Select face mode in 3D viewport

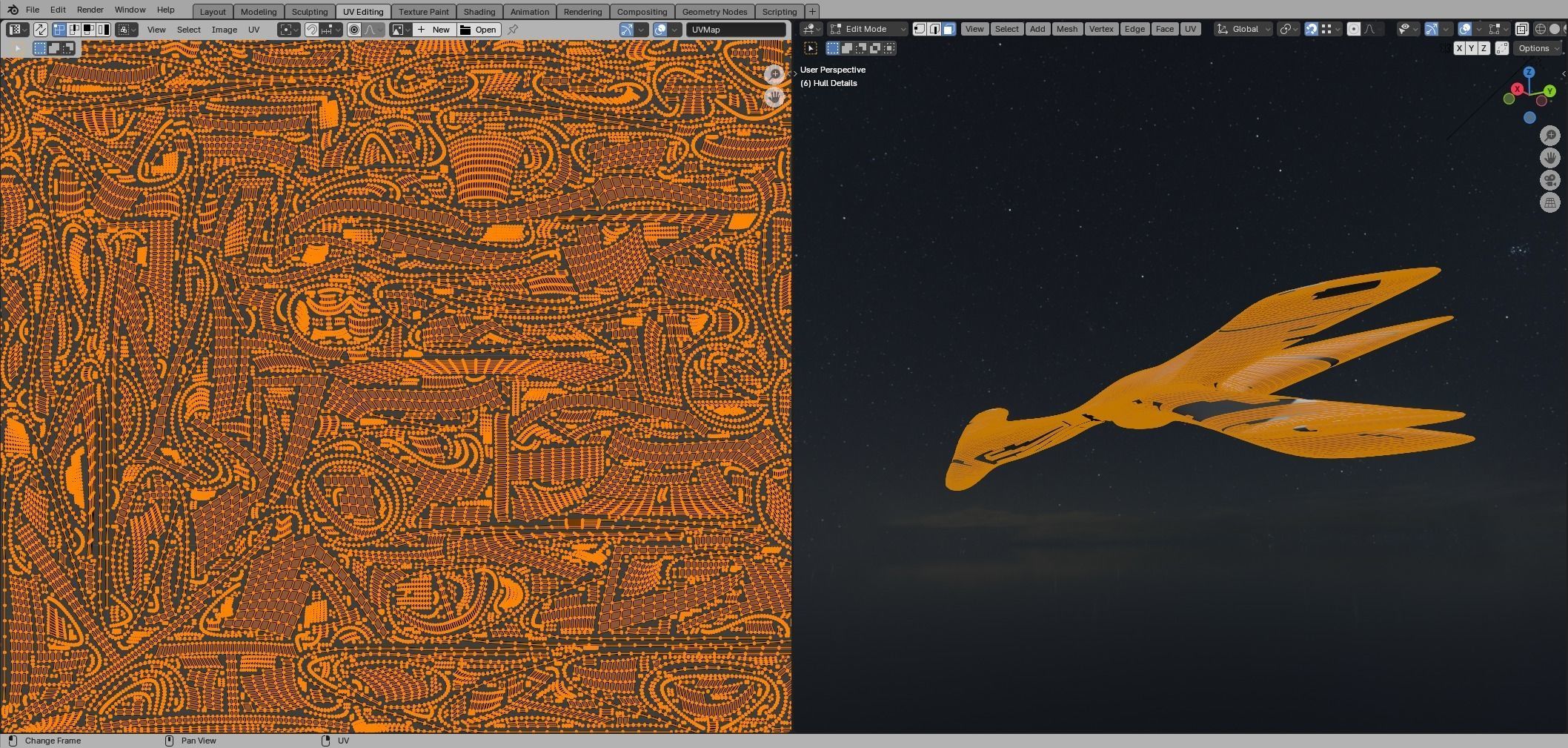click(949, 29)
